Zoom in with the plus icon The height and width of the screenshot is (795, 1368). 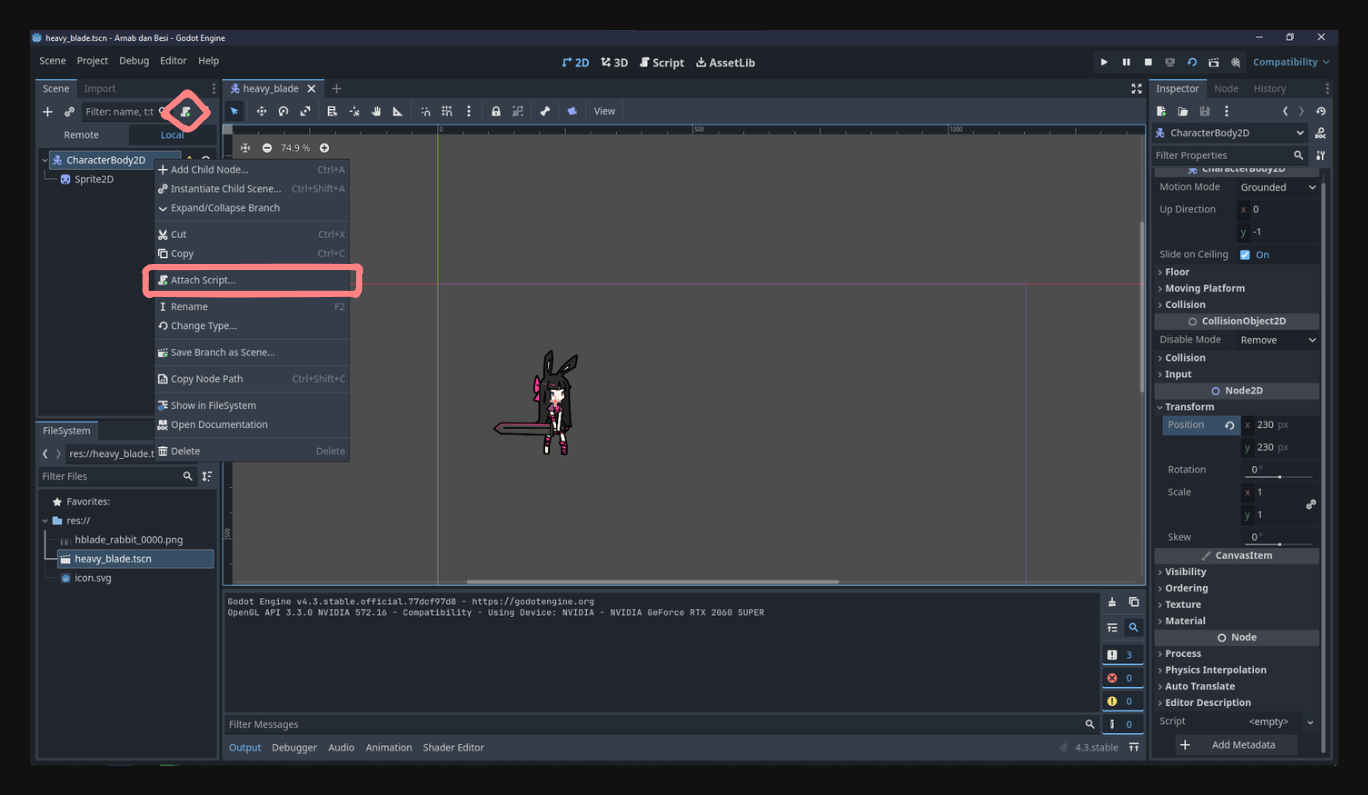pos(324,148)
